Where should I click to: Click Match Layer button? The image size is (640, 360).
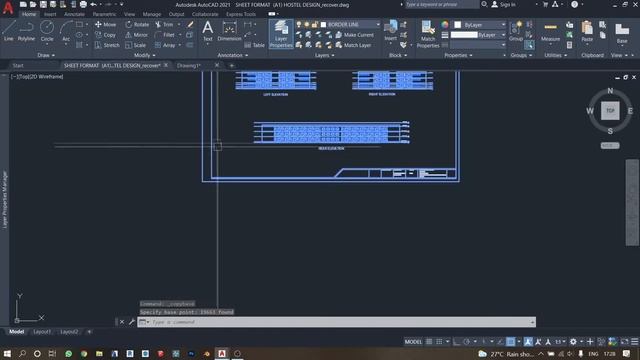pos(353,45)
